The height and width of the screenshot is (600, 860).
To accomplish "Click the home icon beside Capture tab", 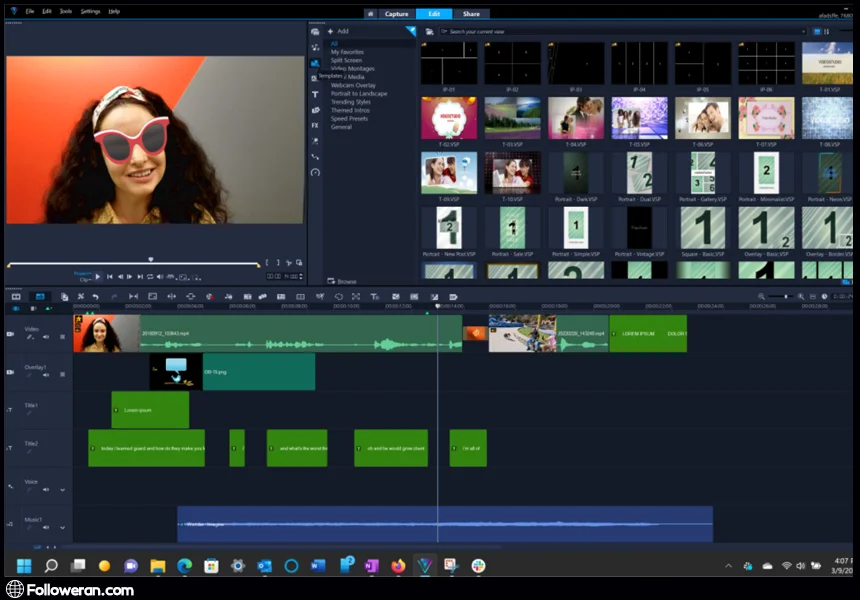I will click(370, 14).
